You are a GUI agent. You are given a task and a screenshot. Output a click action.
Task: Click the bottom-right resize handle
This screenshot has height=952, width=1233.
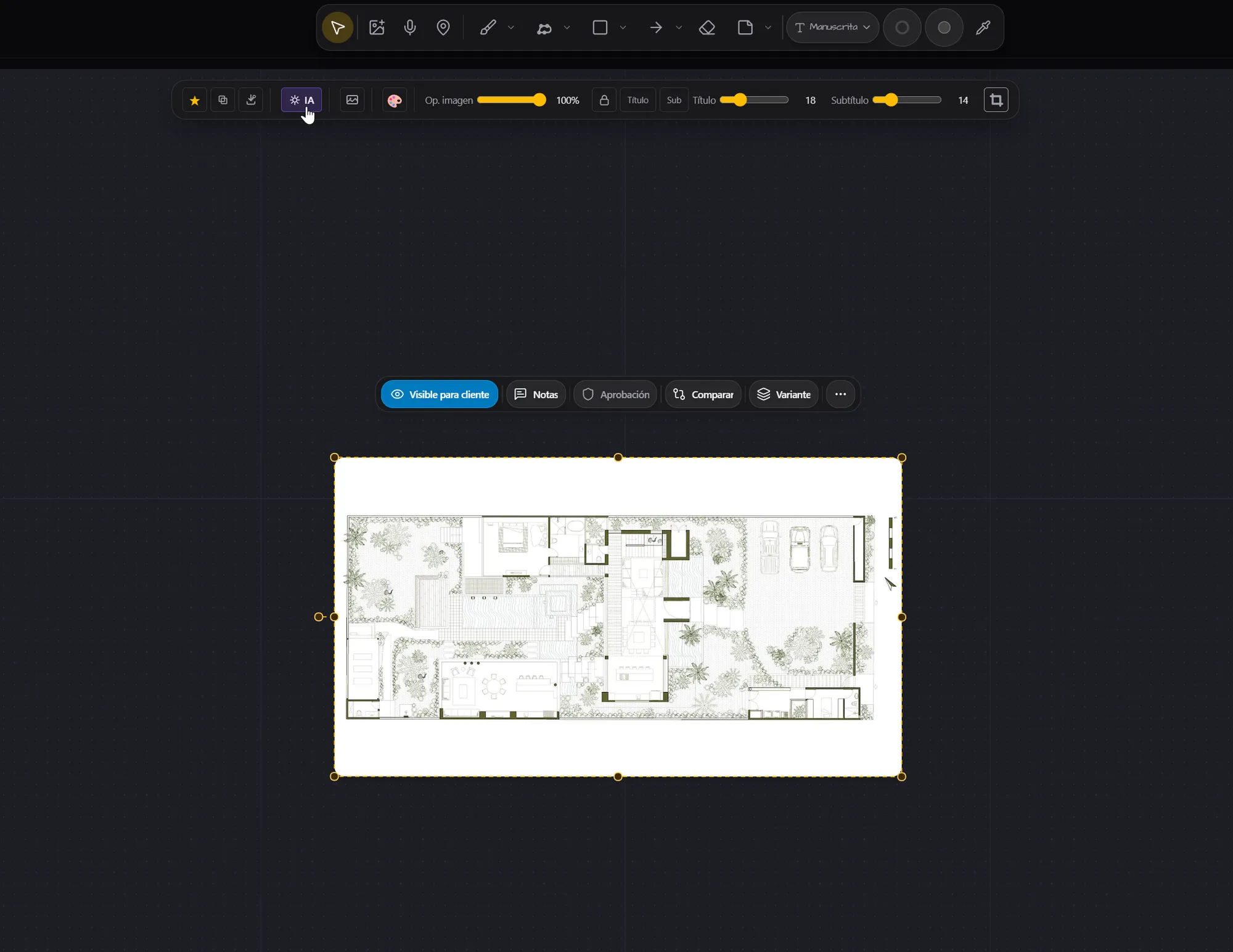[x=902, y=776]
